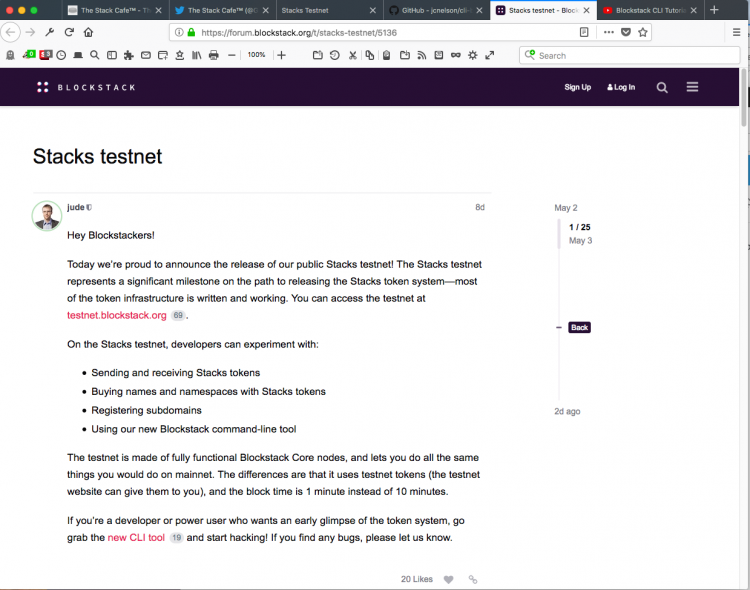Open page actions three-dot menu
The height and width of the screenshot is (590, 750).
coord(608,33)
